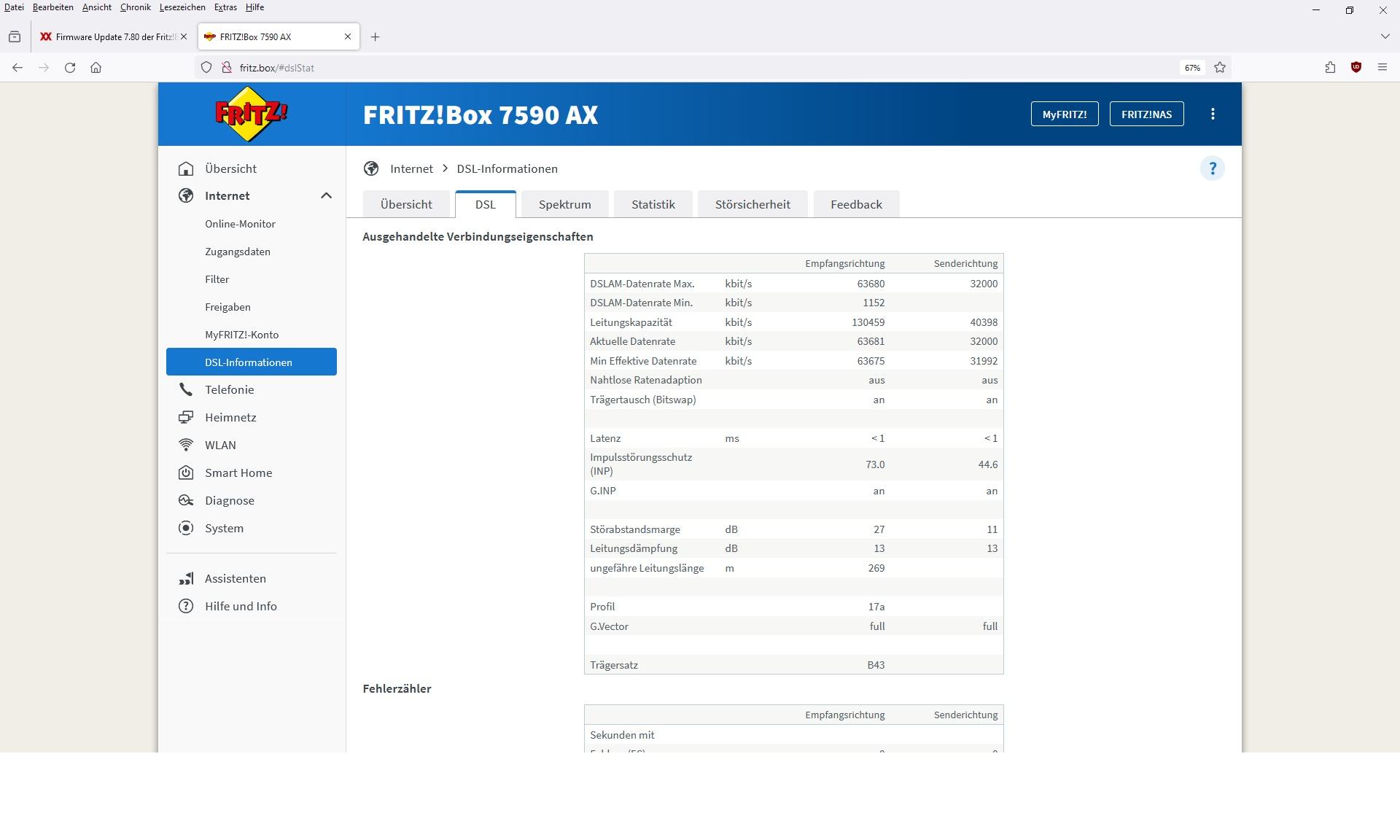Open the Datei menu

tap(14, 7)
